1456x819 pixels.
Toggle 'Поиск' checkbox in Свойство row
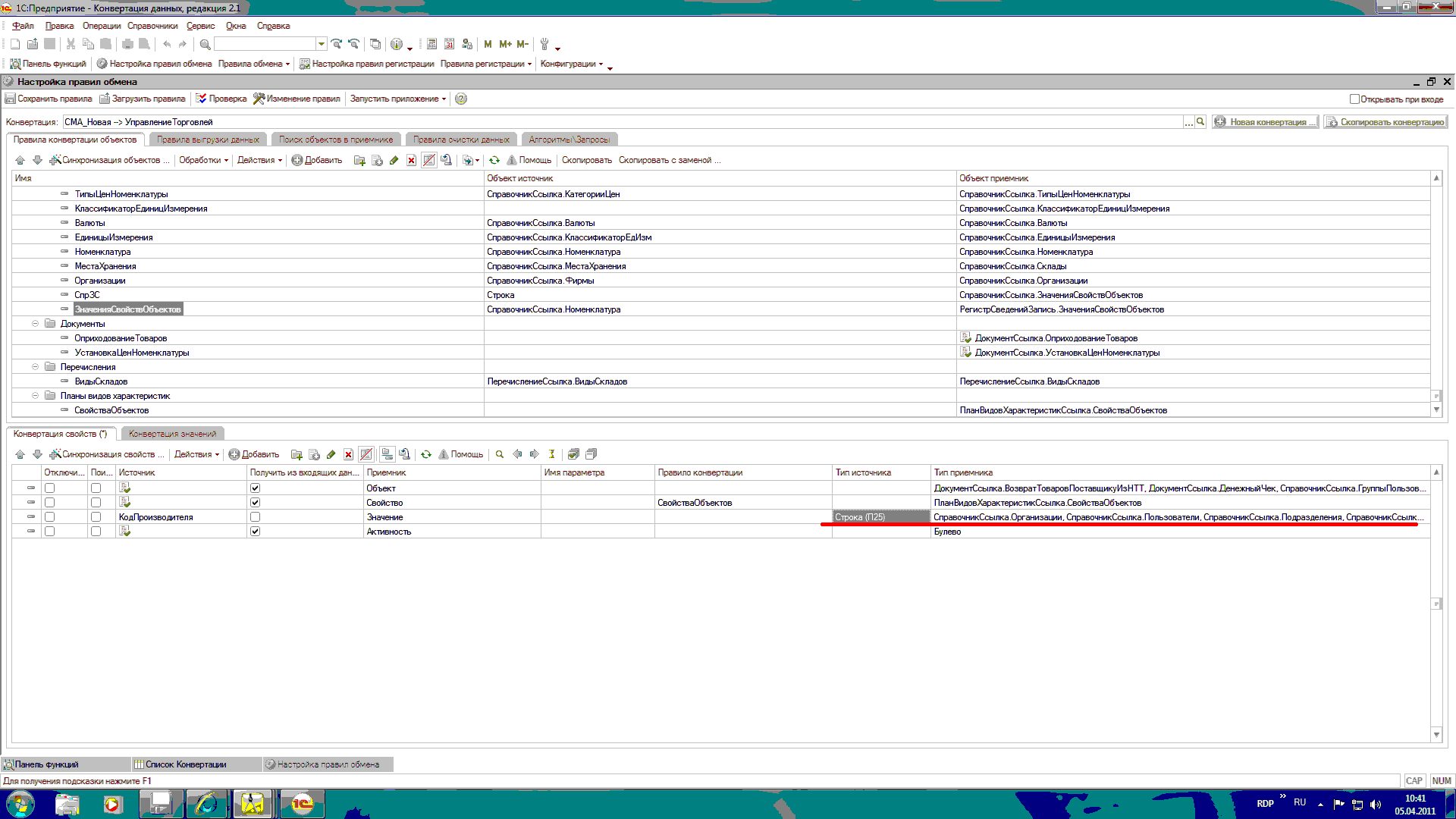(x=96, y=503)
